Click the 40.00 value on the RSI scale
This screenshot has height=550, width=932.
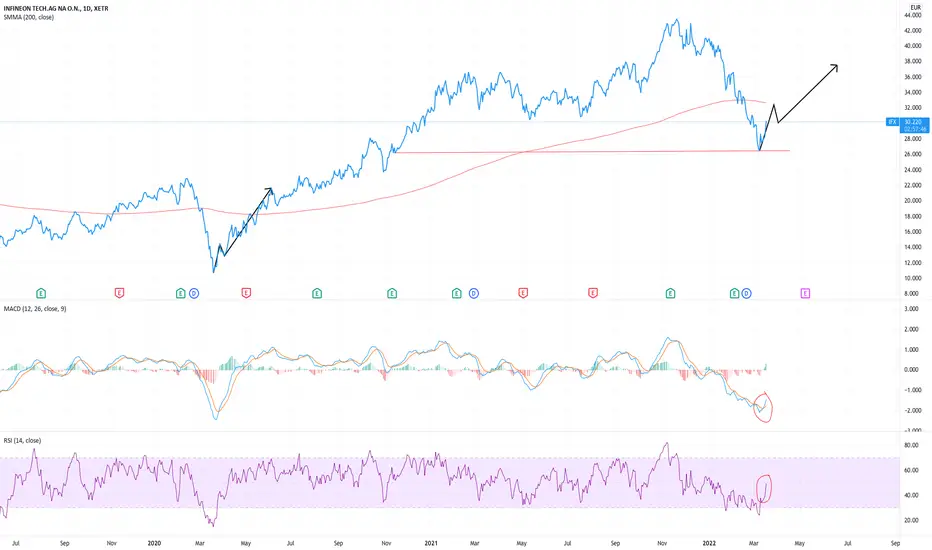911,495
